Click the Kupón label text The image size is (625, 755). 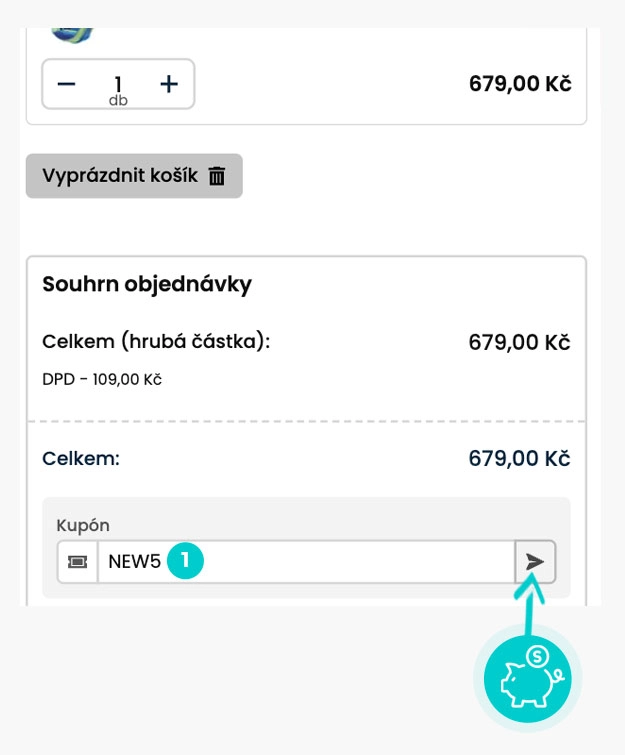click(82, 525)
